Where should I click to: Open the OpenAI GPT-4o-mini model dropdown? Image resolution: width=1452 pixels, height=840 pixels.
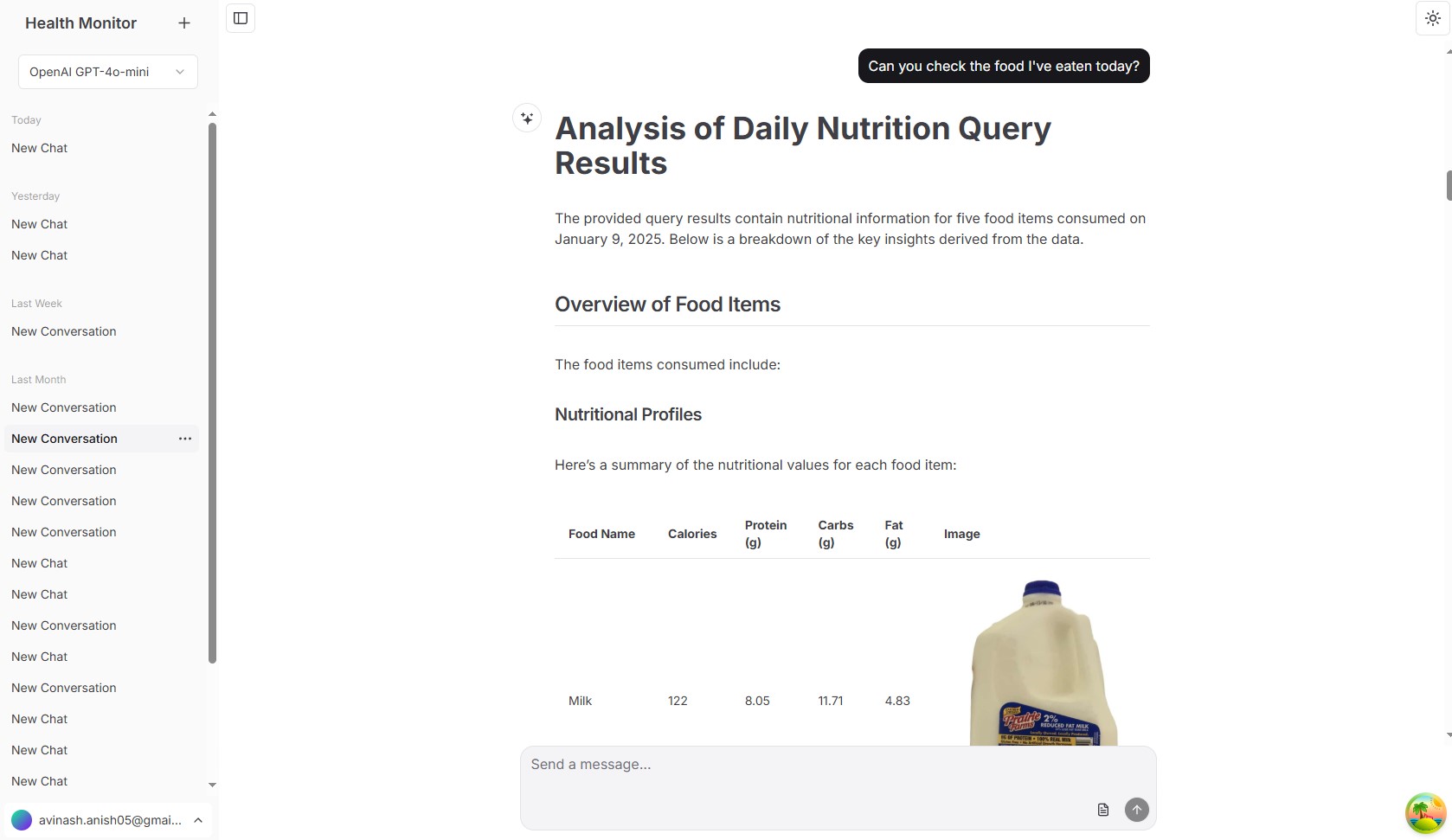(x=108, y=72)
